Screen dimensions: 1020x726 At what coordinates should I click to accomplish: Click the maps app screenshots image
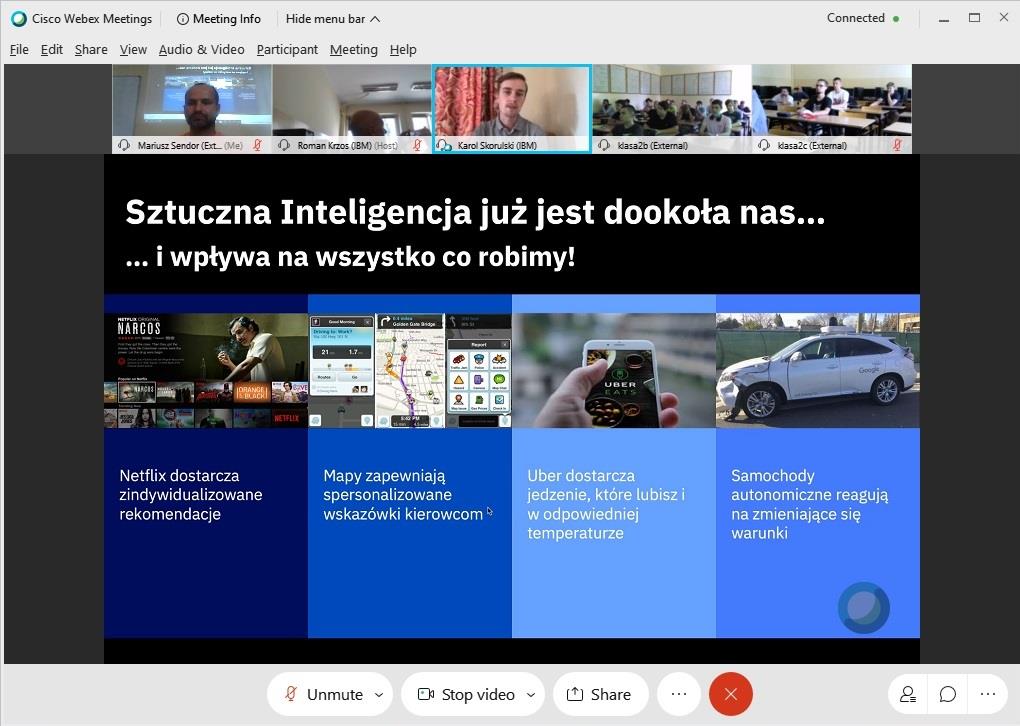(410, 370)
